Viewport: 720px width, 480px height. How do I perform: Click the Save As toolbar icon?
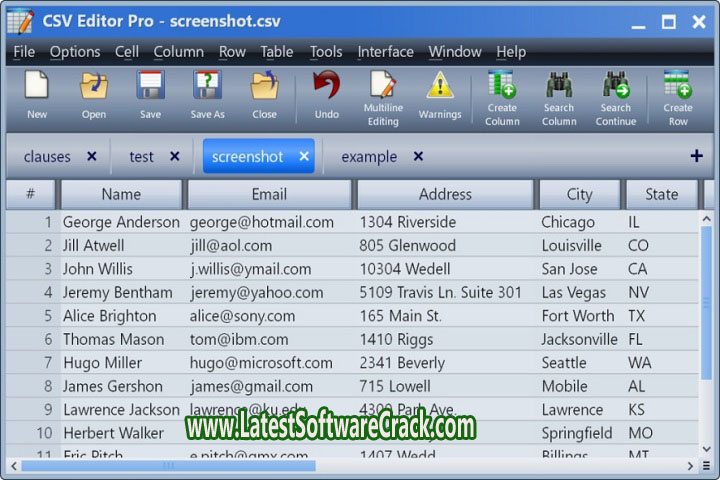point(207,87)
